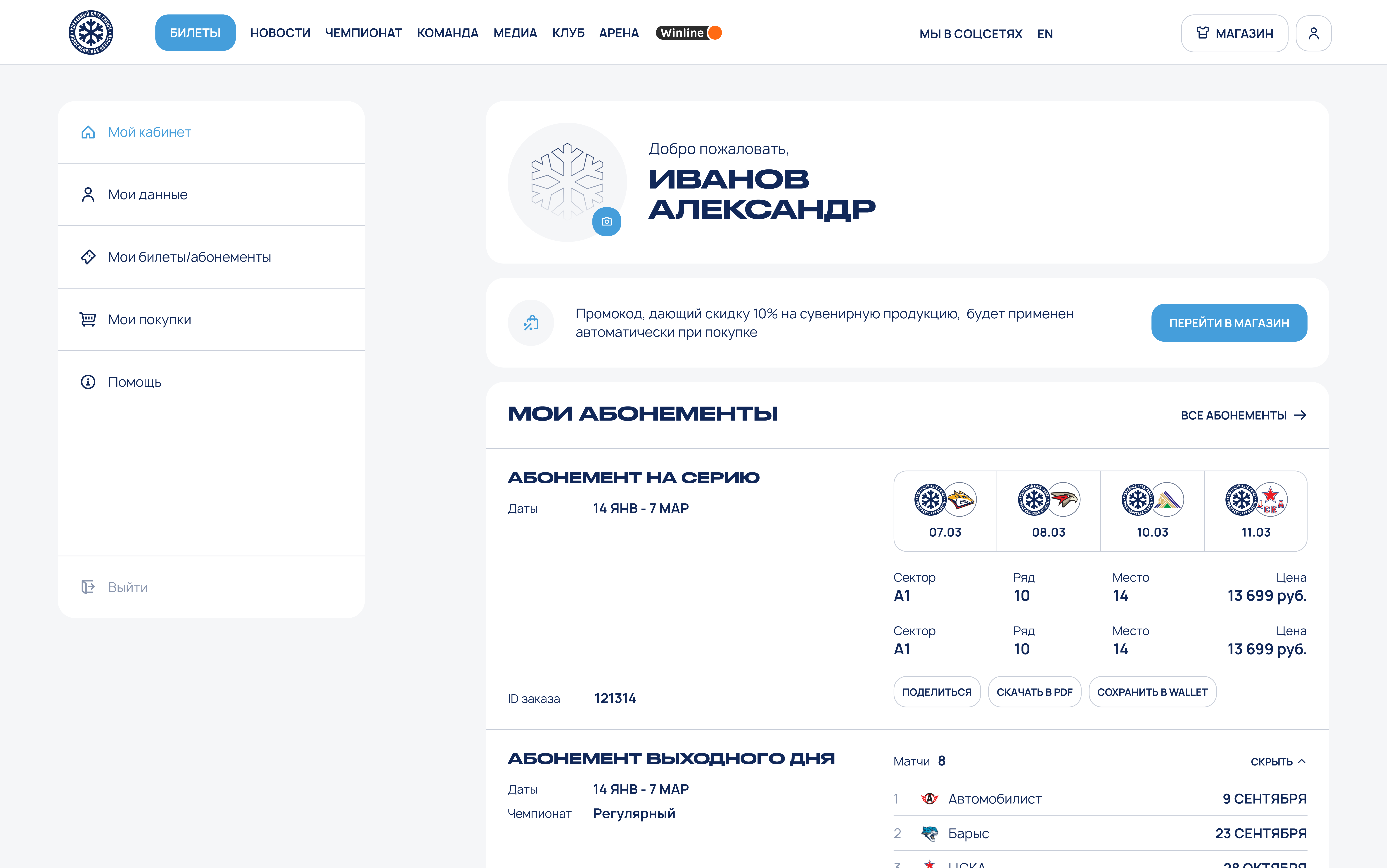Click the home icon beside Мой кабинет
Screen dimensions: 1387x868
[88, 132]
